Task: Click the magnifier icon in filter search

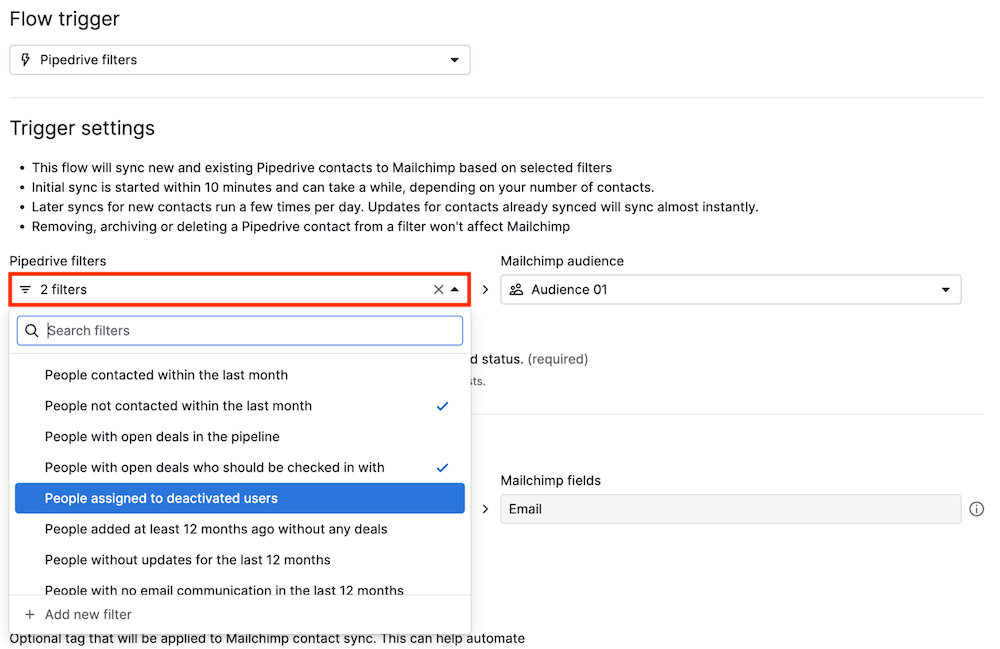Action: (32, 331)
